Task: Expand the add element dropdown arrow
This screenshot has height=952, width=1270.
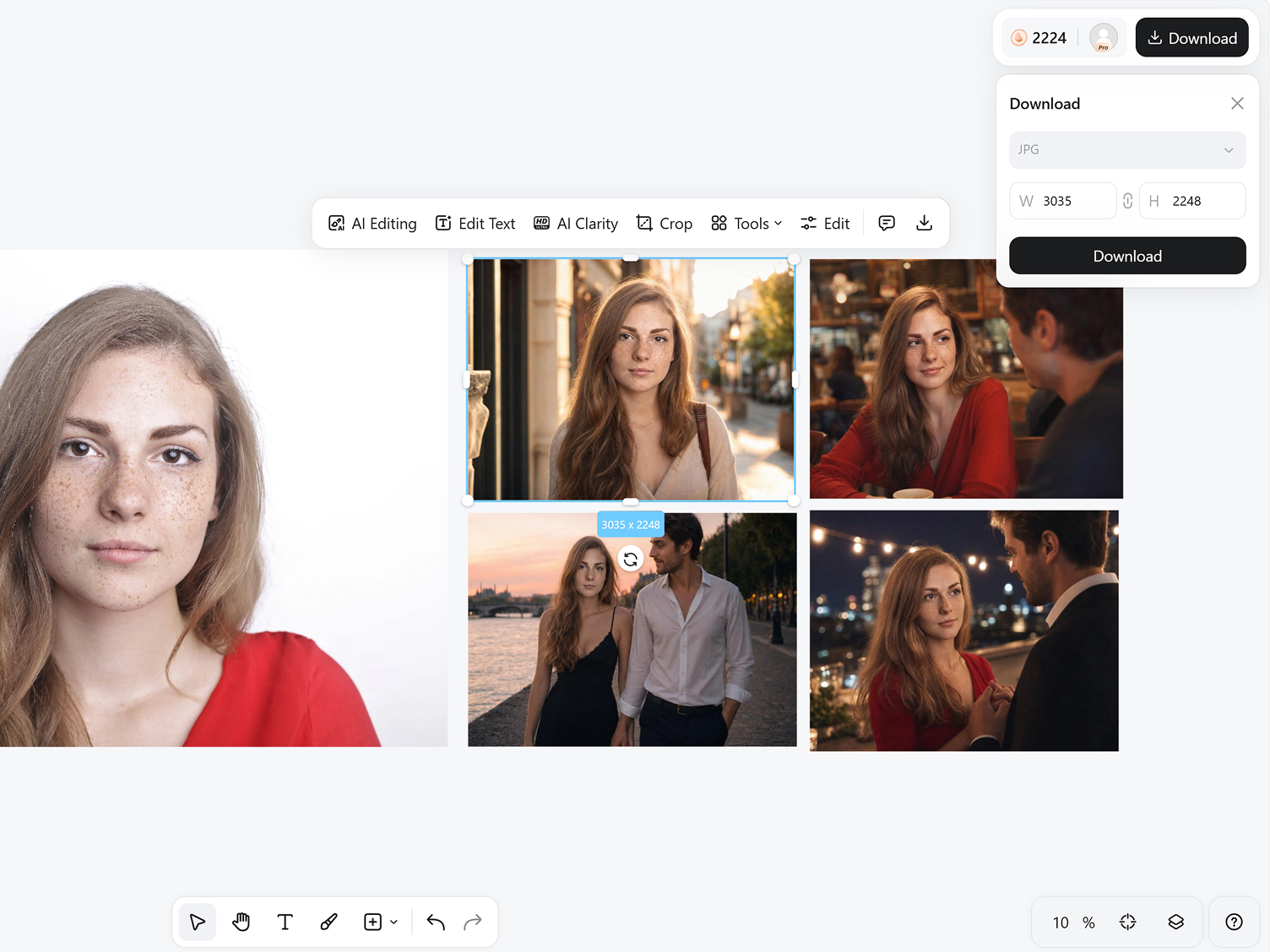Action: coord(393,922)
